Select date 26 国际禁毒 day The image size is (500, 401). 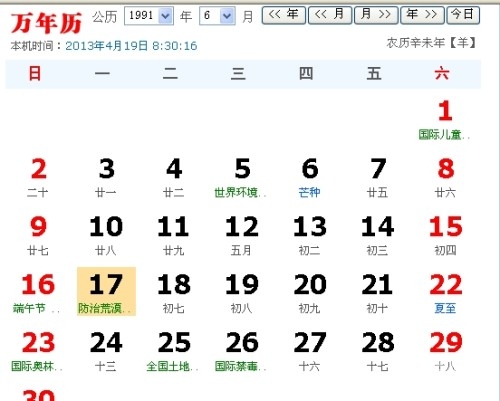tap(241, 352)
